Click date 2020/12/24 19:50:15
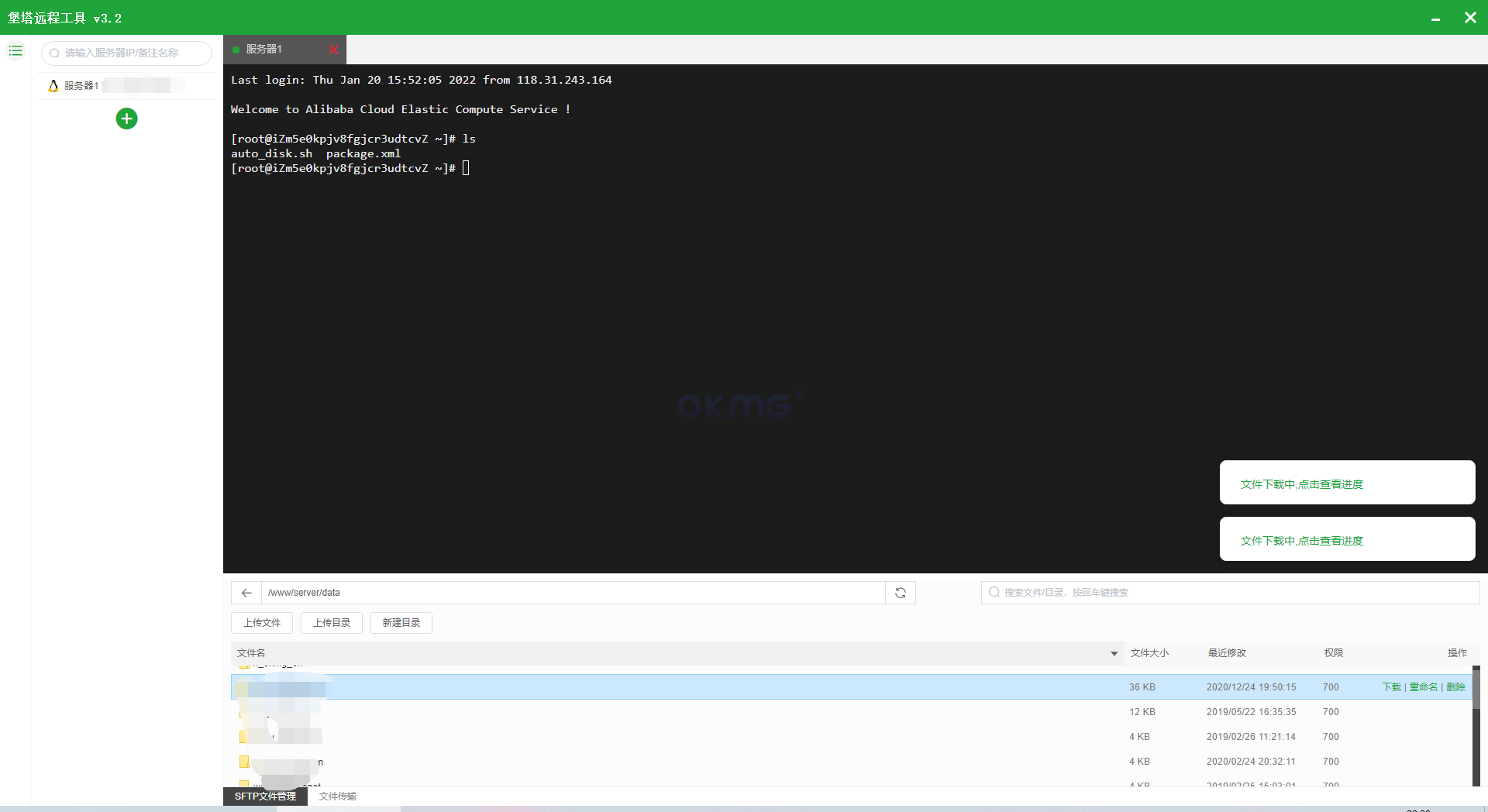The height and width of the screenshot is (812, 1488). pos(1251,687)
